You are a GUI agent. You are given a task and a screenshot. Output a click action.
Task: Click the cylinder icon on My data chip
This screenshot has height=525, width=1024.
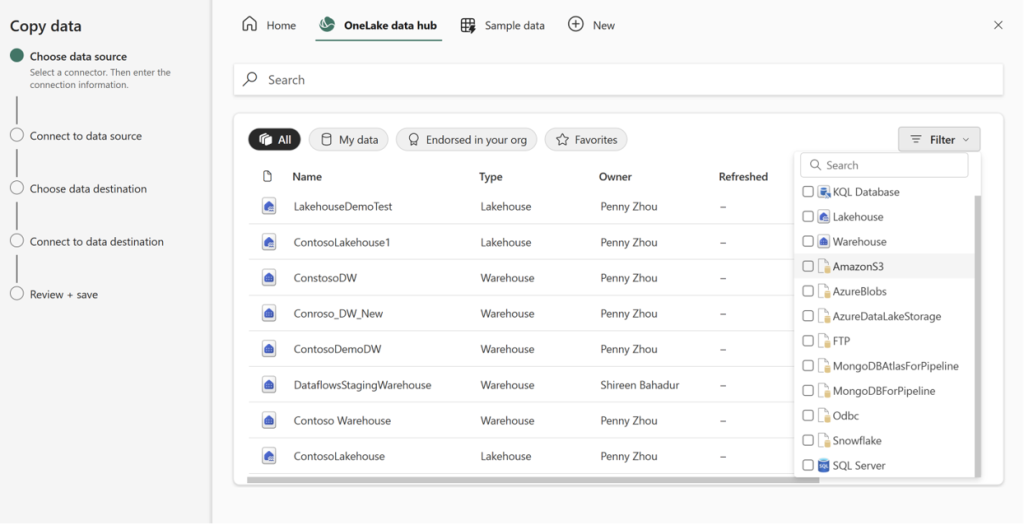(327, 140)
